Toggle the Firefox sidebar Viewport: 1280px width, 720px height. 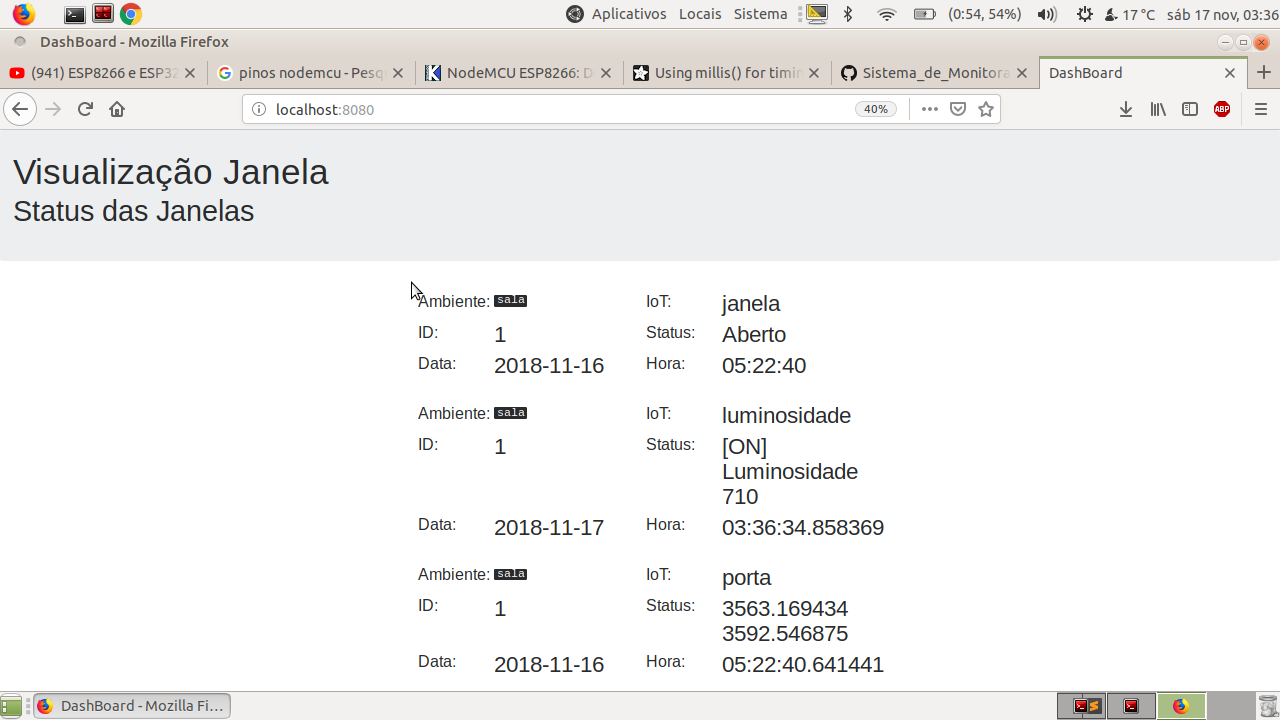tap(1190, 109)
